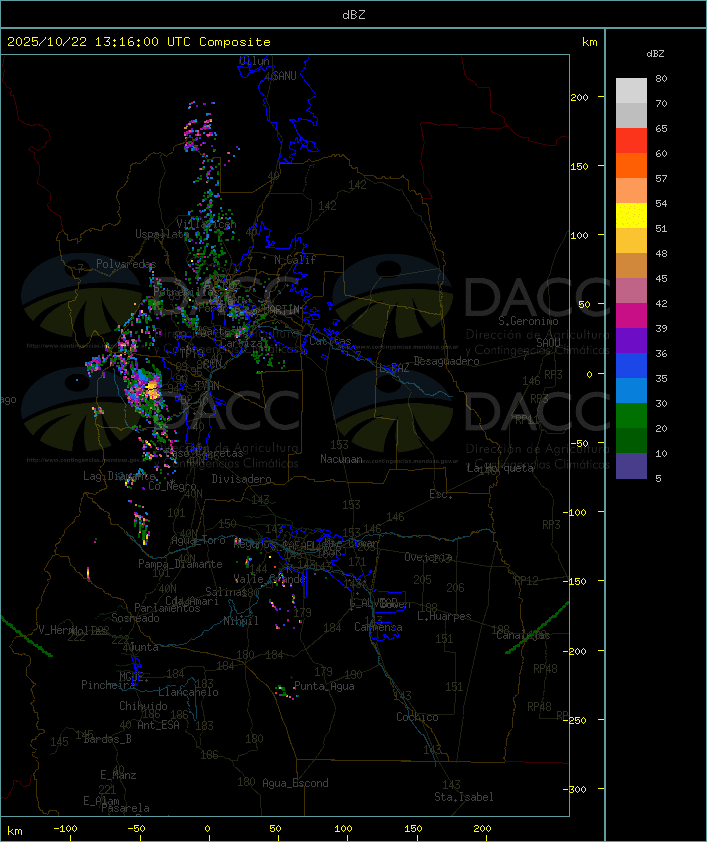Click the Nihuil place label
707x842 pixels.
coord(241,621)
